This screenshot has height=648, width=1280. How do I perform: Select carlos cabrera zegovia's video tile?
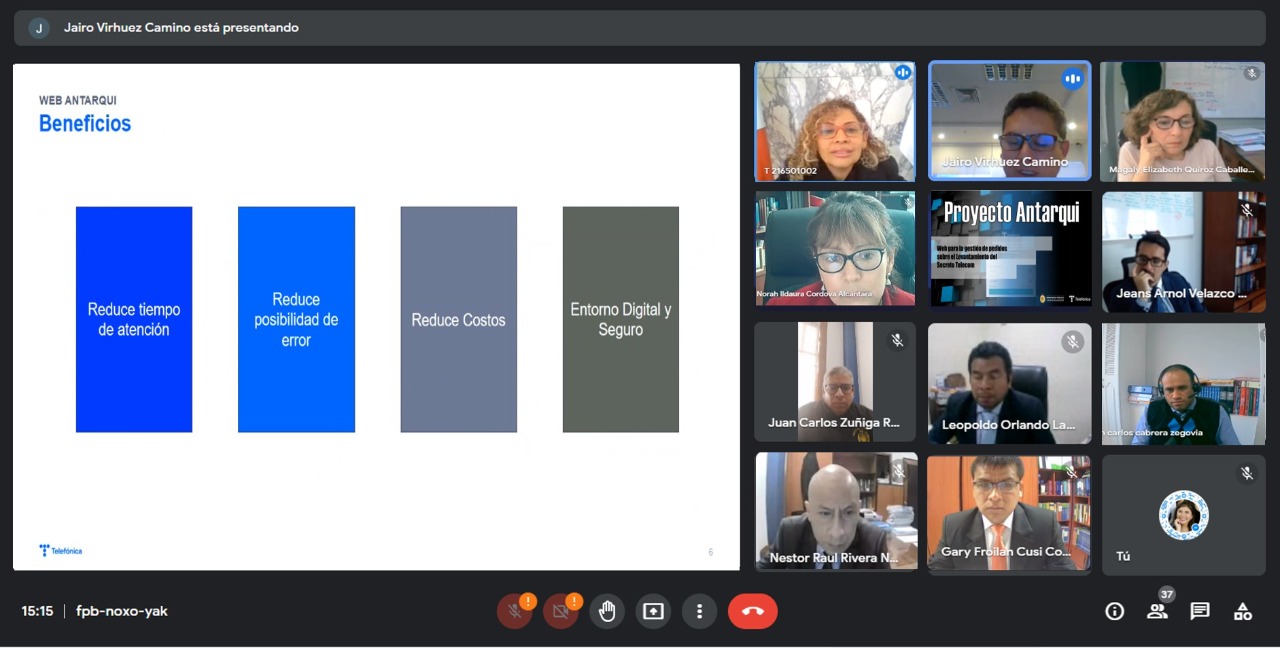point(1183,383)
